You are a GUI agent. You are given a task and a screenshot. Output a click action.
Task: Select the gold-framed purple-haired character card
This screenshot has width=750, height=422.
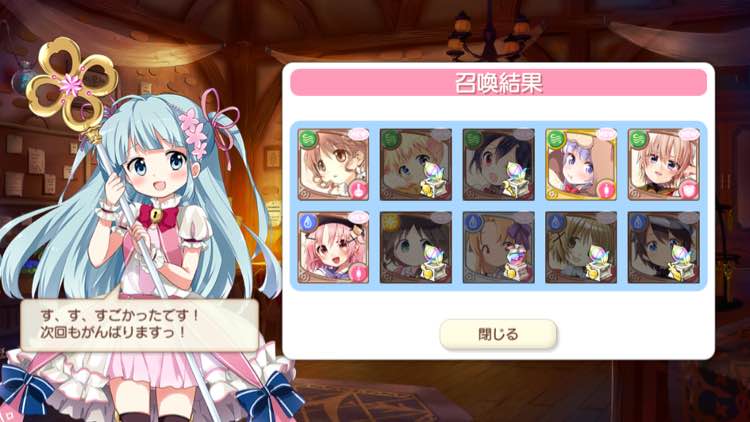click(581, 164)
